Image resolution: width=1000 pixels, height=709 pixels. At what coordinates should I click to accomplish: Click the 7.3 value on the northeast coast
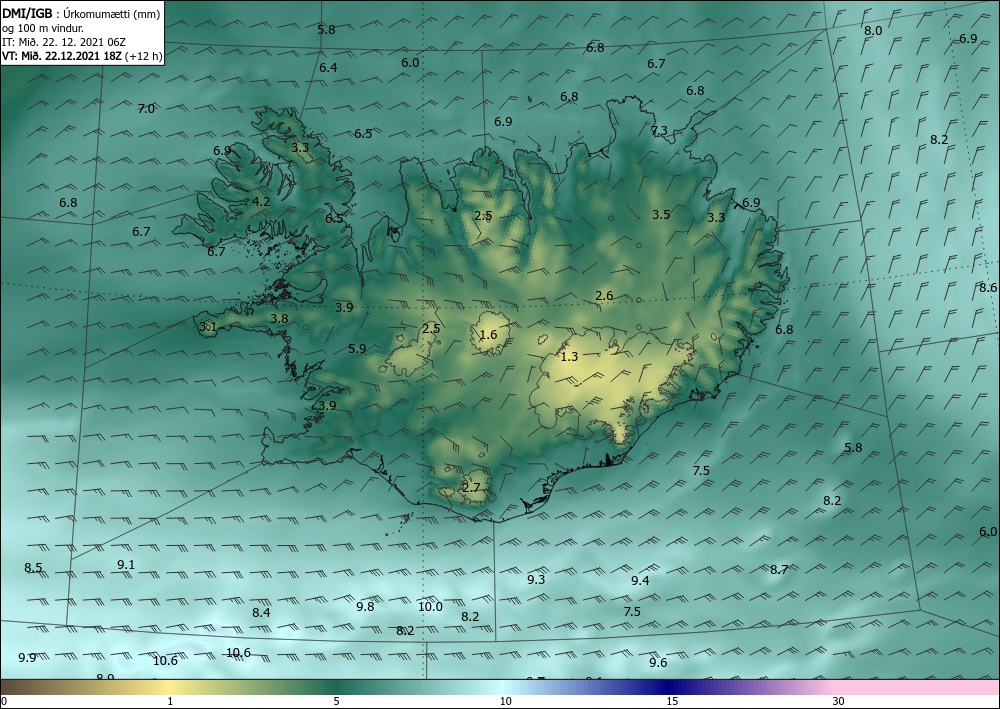tap(659, 131)
